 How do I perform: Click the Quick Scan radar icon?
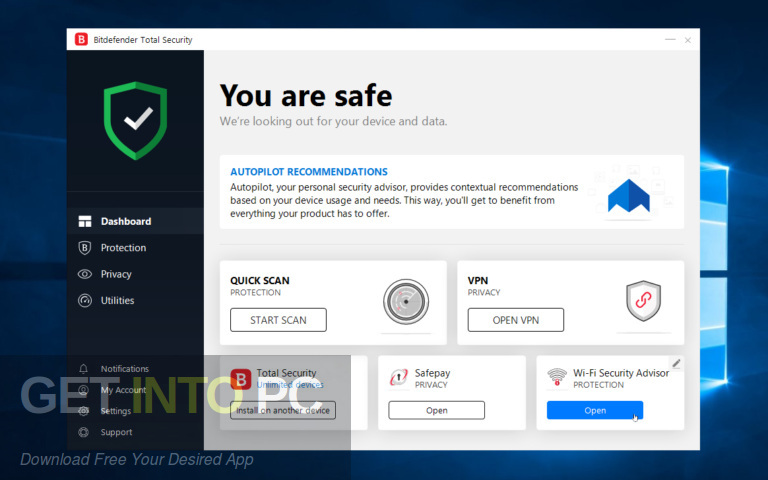click(406, 302)
